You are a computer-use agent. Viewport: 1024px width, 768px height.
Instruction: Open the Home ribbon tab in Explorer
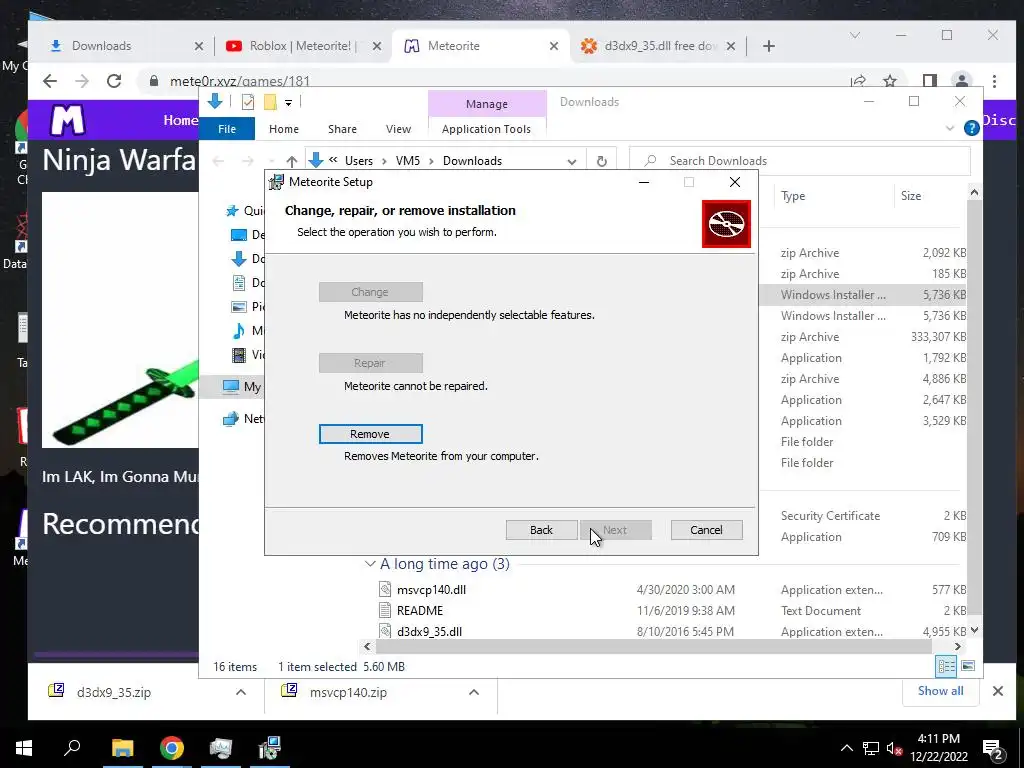283,129
